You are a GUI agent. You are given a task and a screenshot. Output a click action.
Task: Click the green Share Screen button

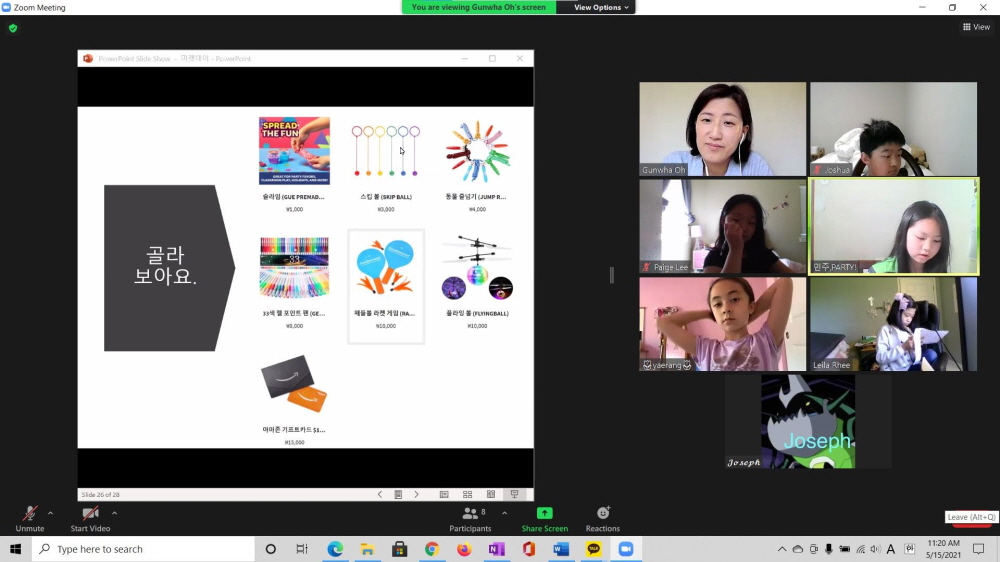click(544, 517)
